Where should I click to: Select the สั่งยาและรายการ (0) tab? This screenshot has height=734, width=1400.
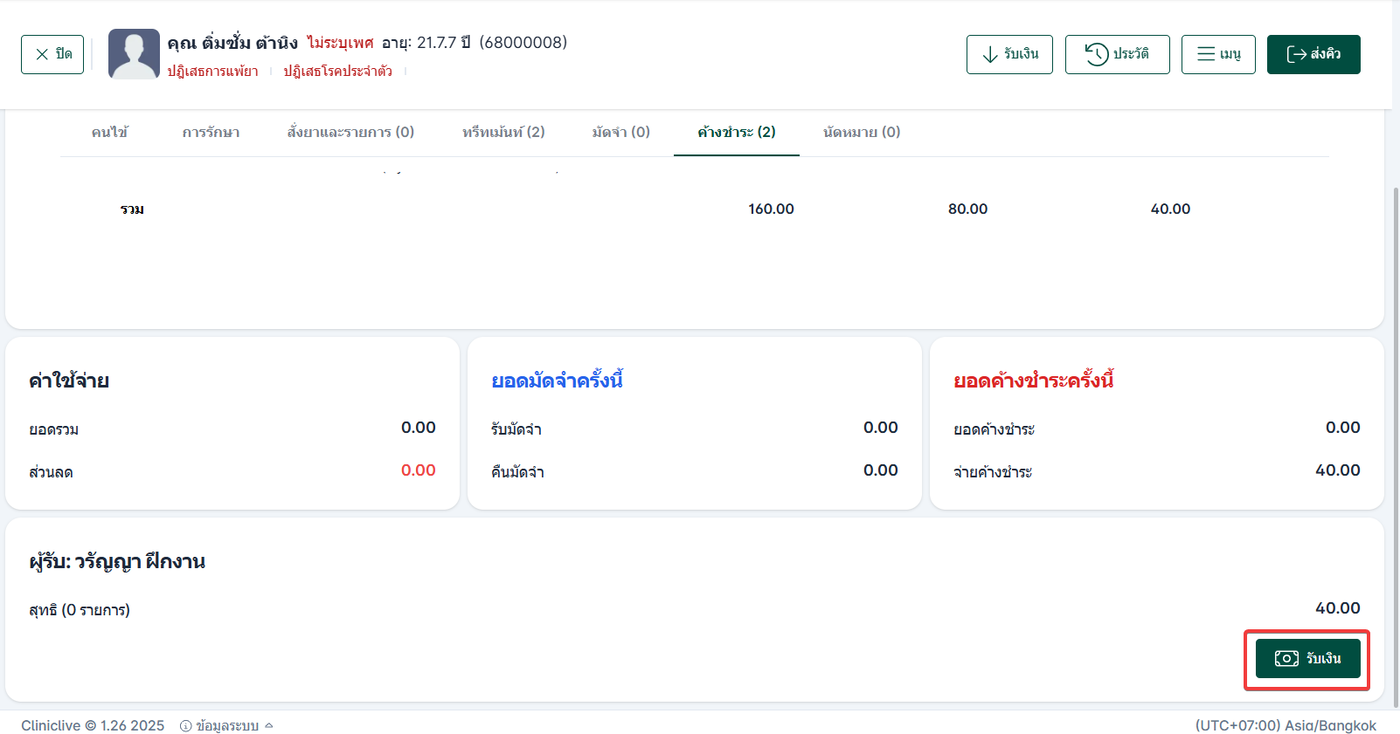point(350,132)
